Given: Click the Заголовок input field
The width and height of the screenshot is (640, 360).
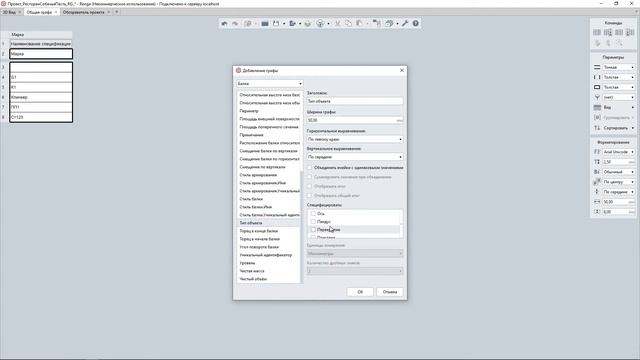Looking at the screenshot, I should point(355,101).
